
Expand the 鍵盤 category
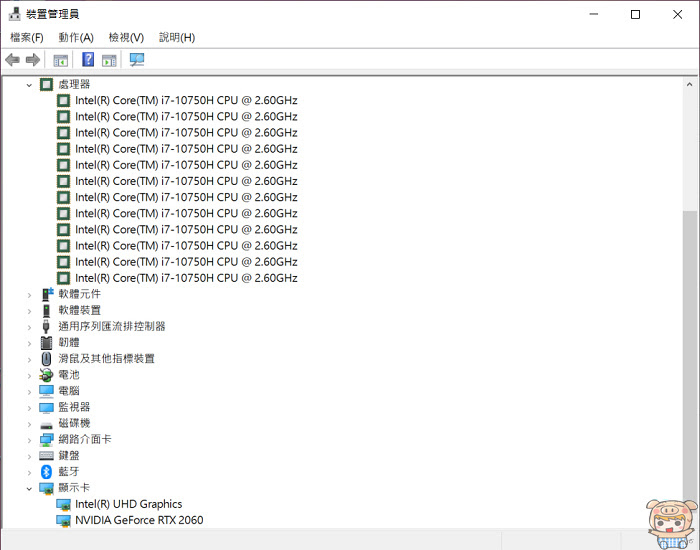pyautogui.click(x=29, y=456)
